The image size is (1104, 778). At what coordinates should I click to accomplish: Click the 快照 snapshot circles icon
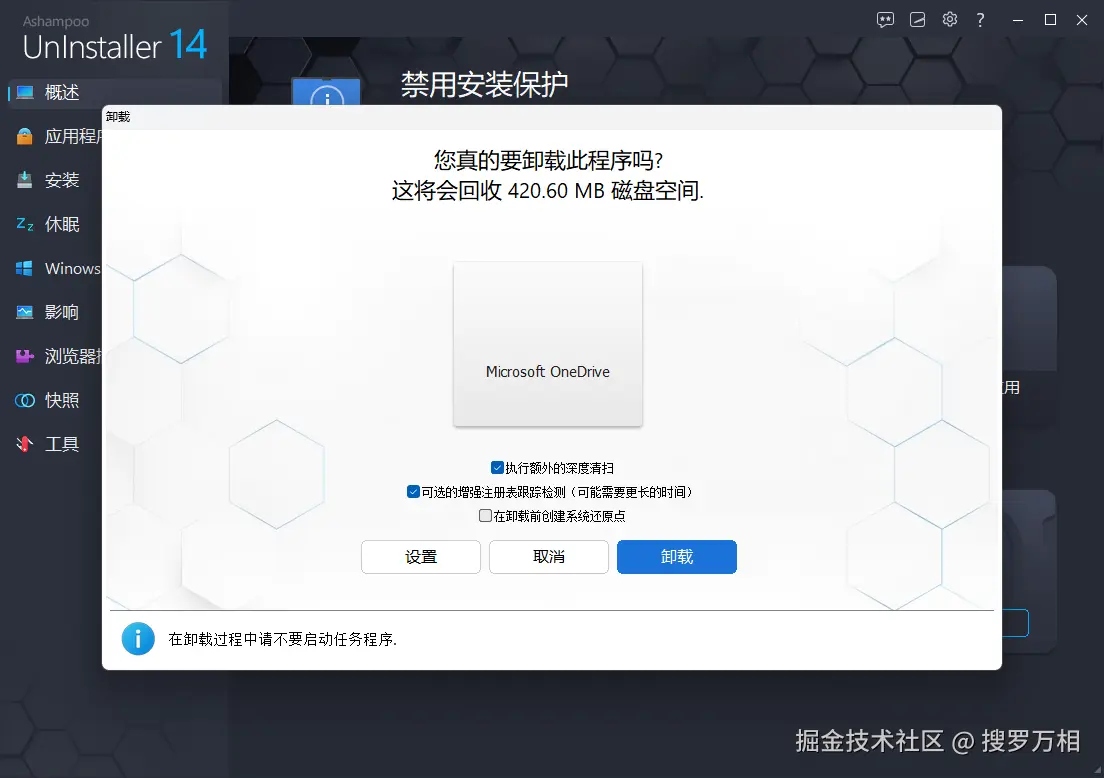point(25,400)
